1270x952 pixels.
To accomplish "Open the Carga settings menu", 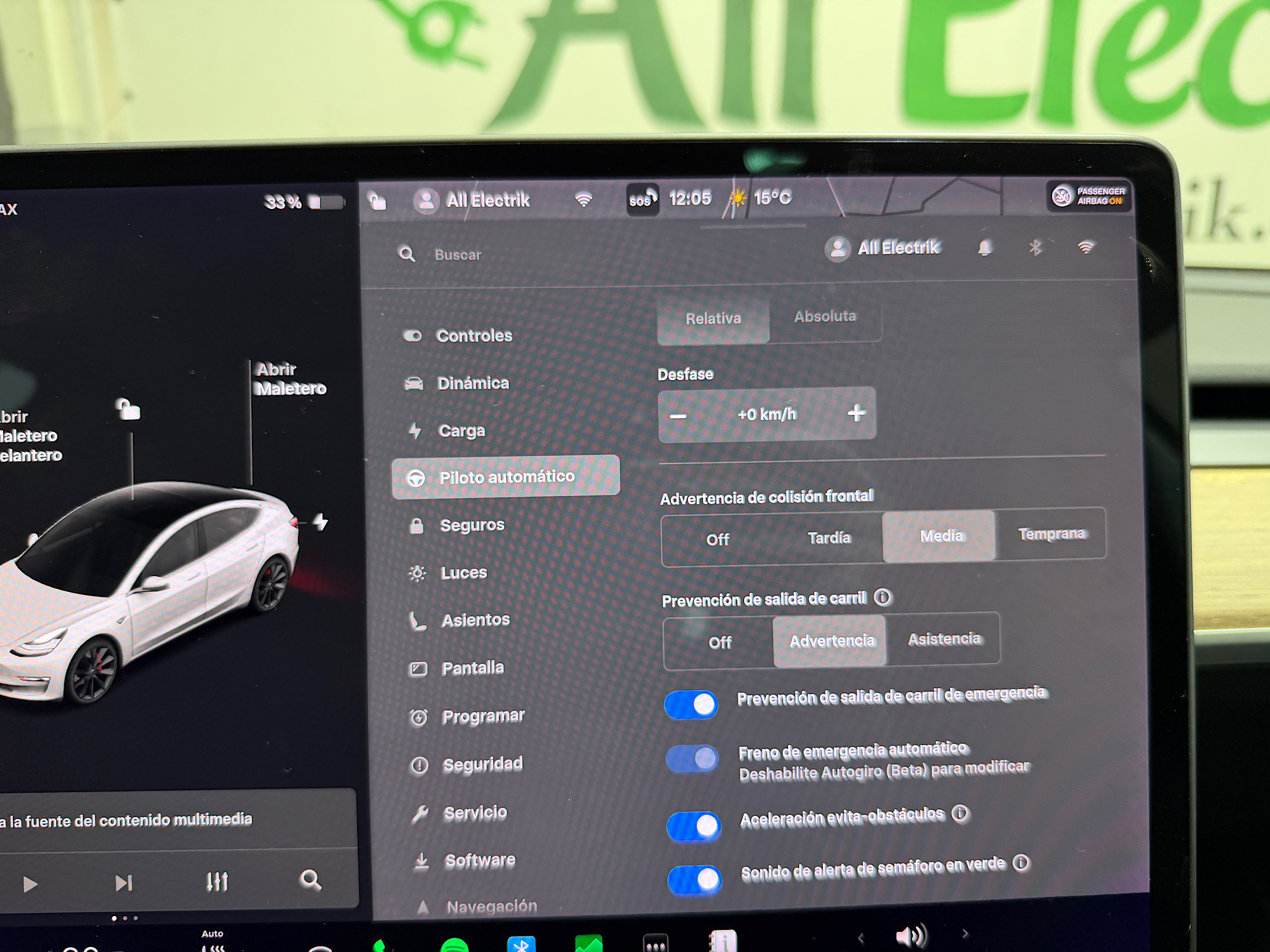I will pyautogui.click(x=461, y=431).
